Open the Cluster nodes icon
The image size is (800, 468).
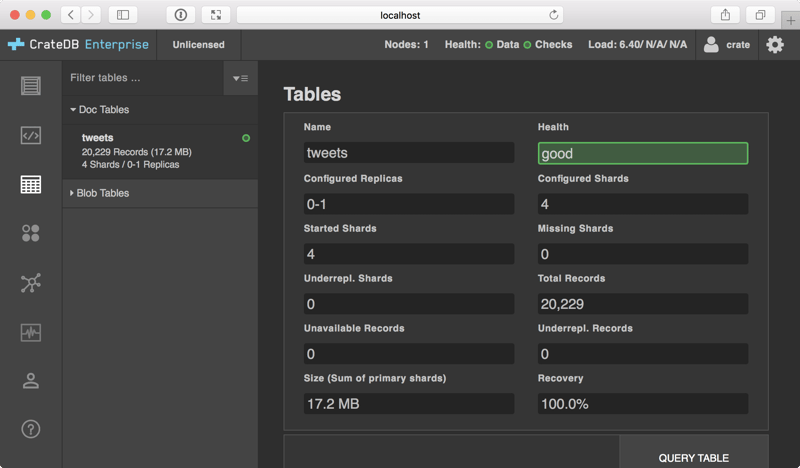coord(31,283)
